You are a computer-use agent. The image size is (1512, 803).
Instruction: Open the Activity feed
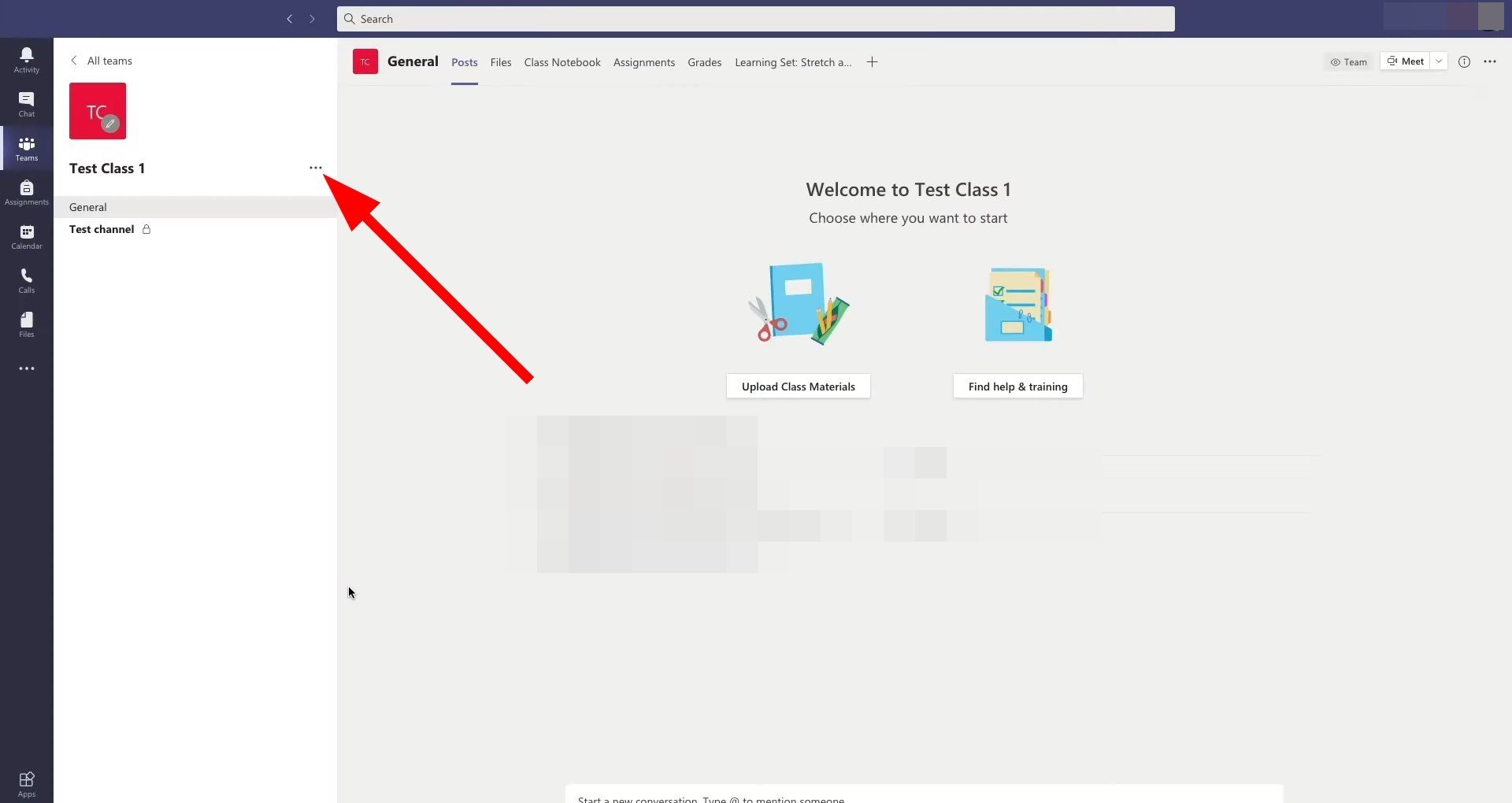pos(27,60)
